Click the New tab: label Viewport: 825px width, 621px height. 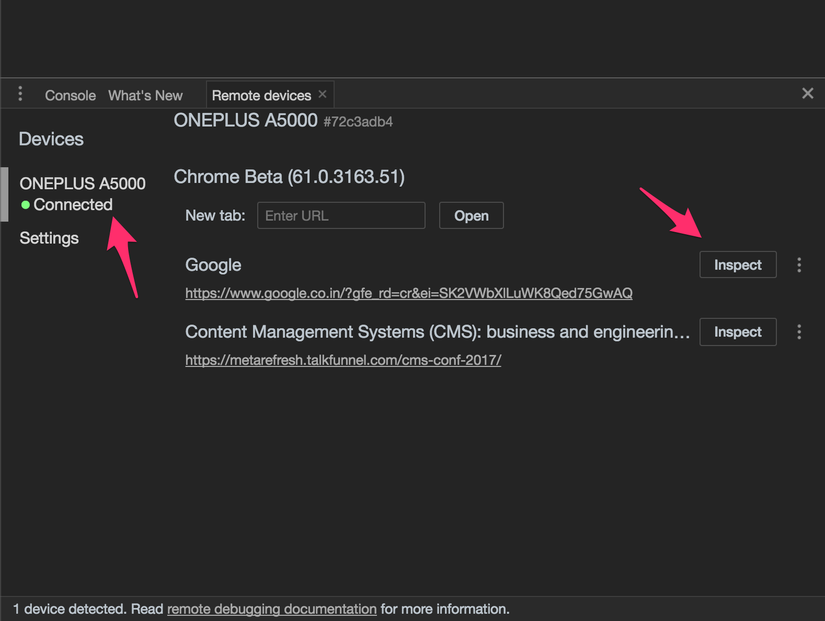(x=215, y=216)
